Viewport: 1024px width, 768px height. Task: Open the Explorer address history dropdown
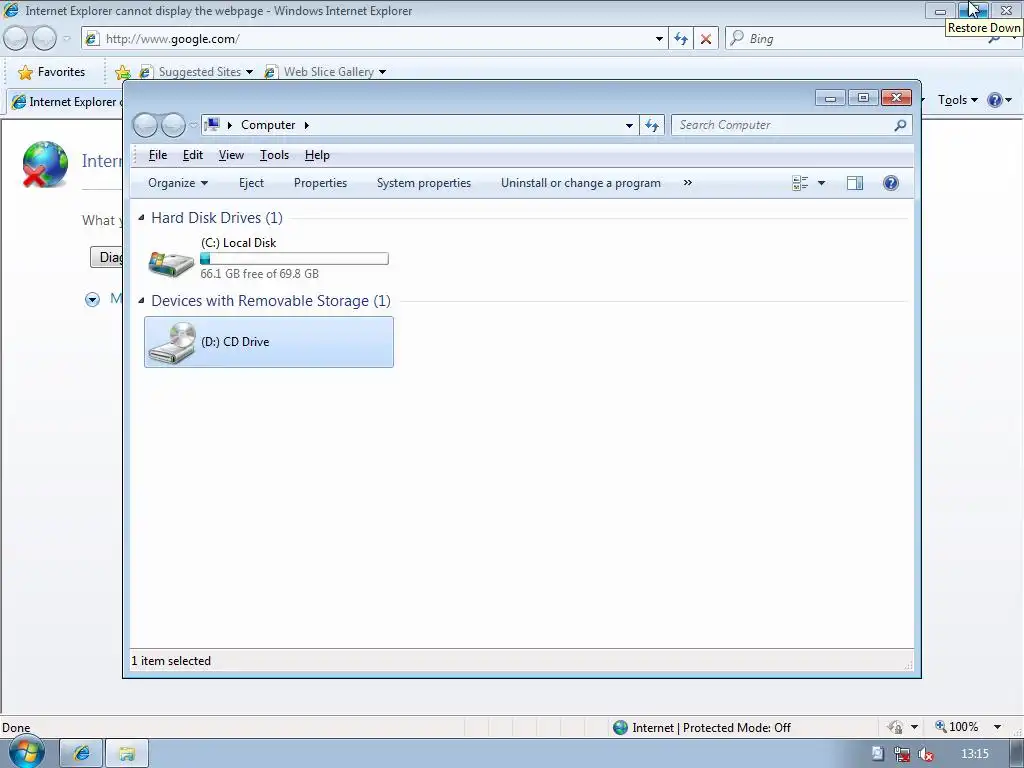point(629,125)
